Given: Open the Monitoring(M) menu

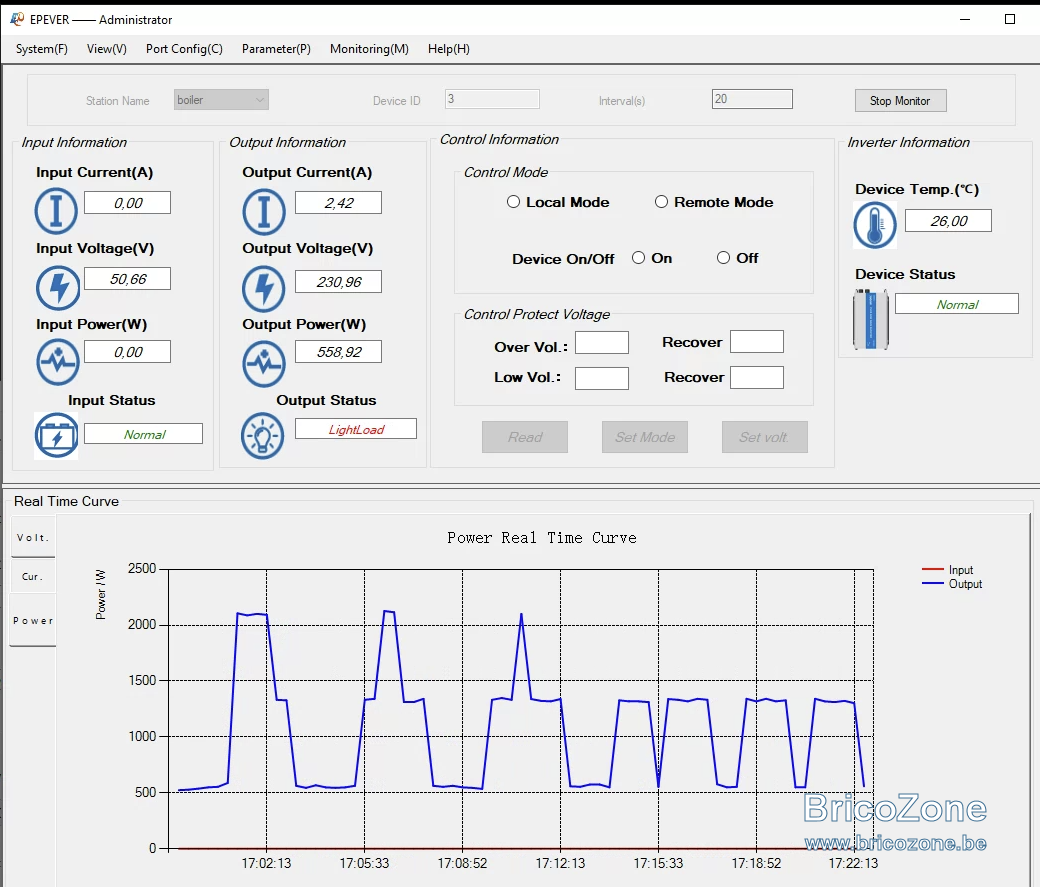Looking at the screenshot, I should 369,48.
